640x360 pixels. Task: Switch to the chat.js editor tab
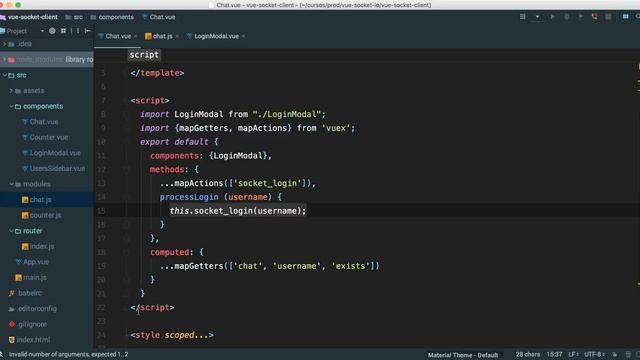pos(162,36)
